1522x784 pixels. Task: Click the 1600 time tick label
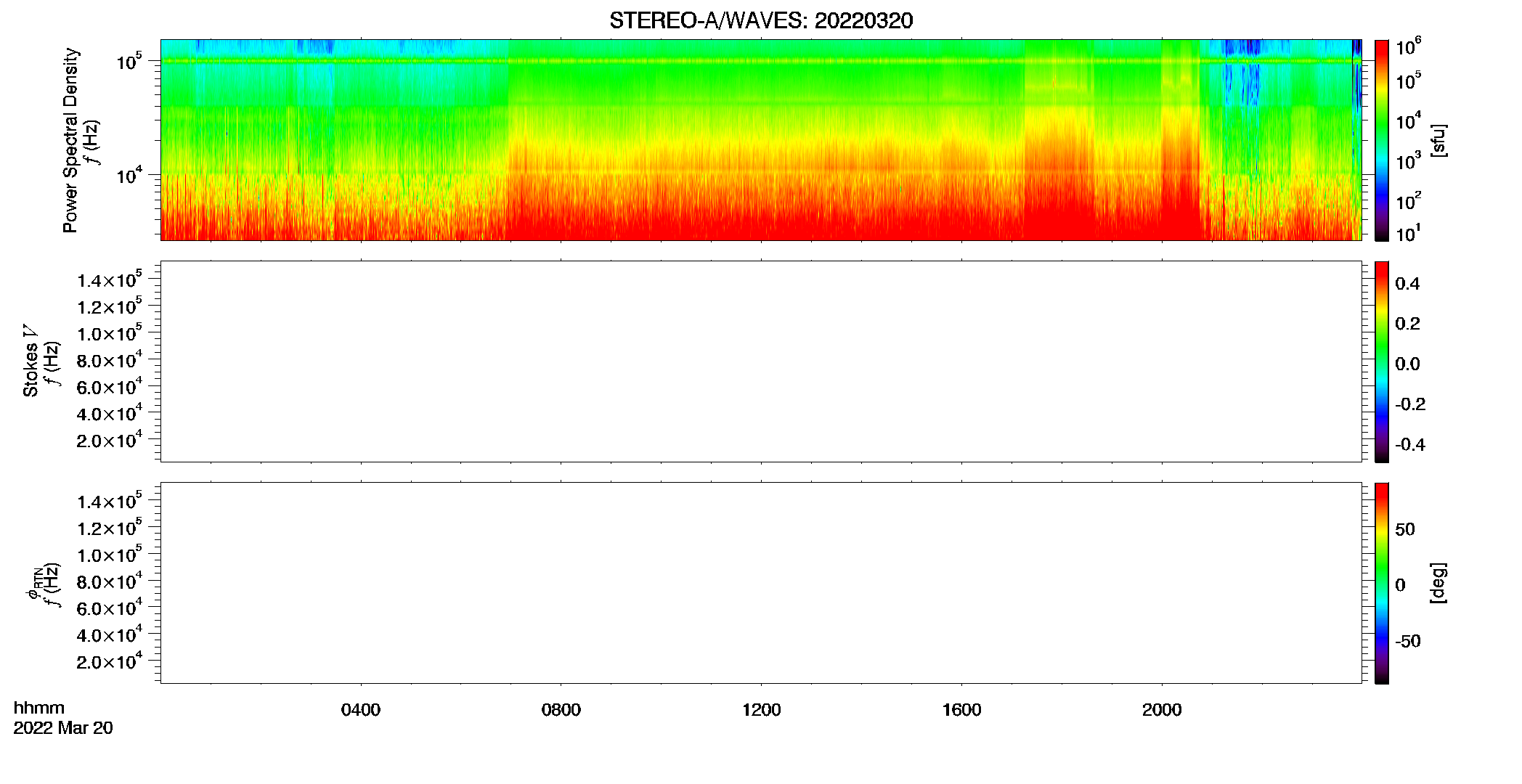962,710
